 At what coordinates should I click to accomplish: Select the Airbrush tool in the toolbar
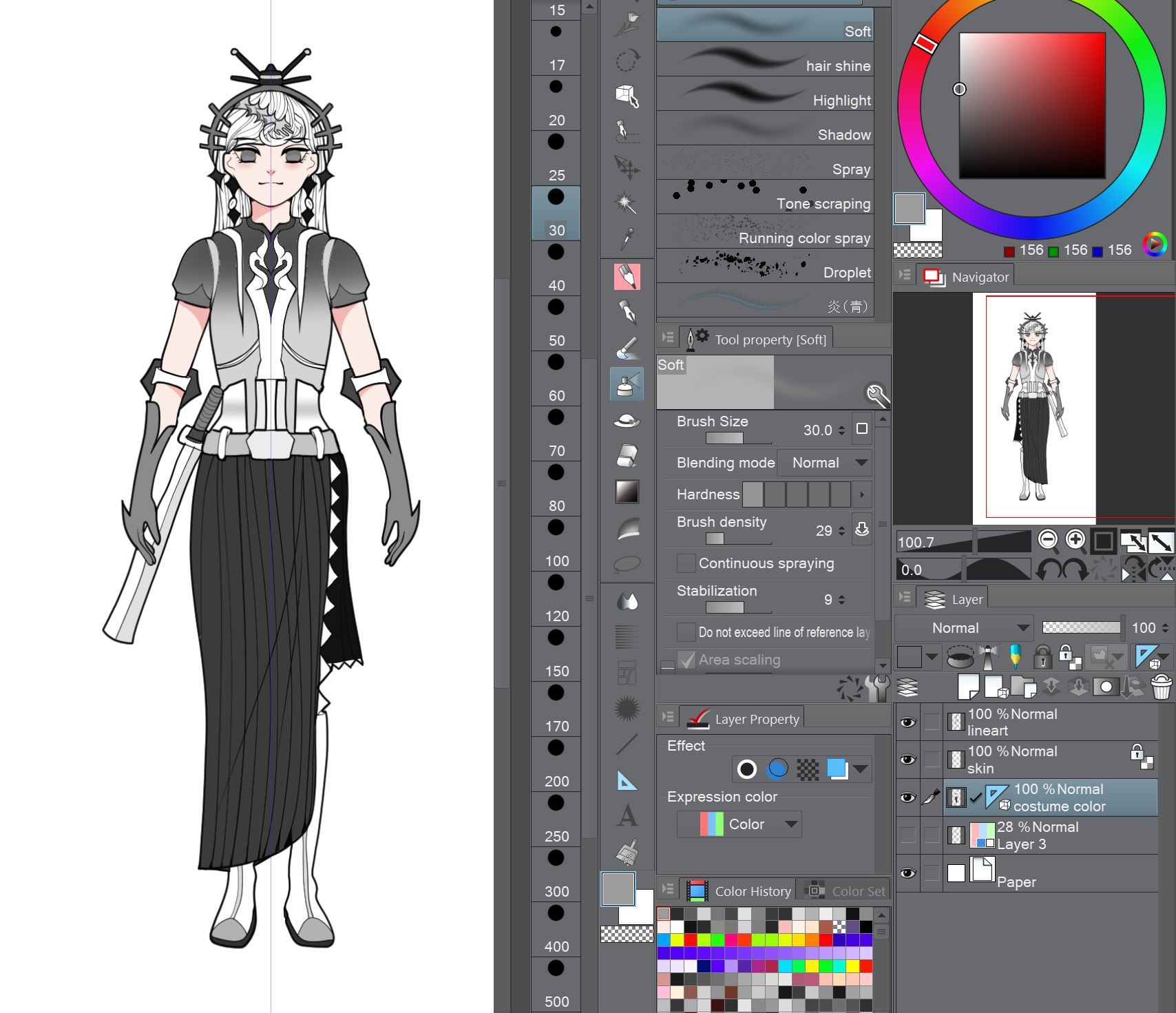click(627, 384)
